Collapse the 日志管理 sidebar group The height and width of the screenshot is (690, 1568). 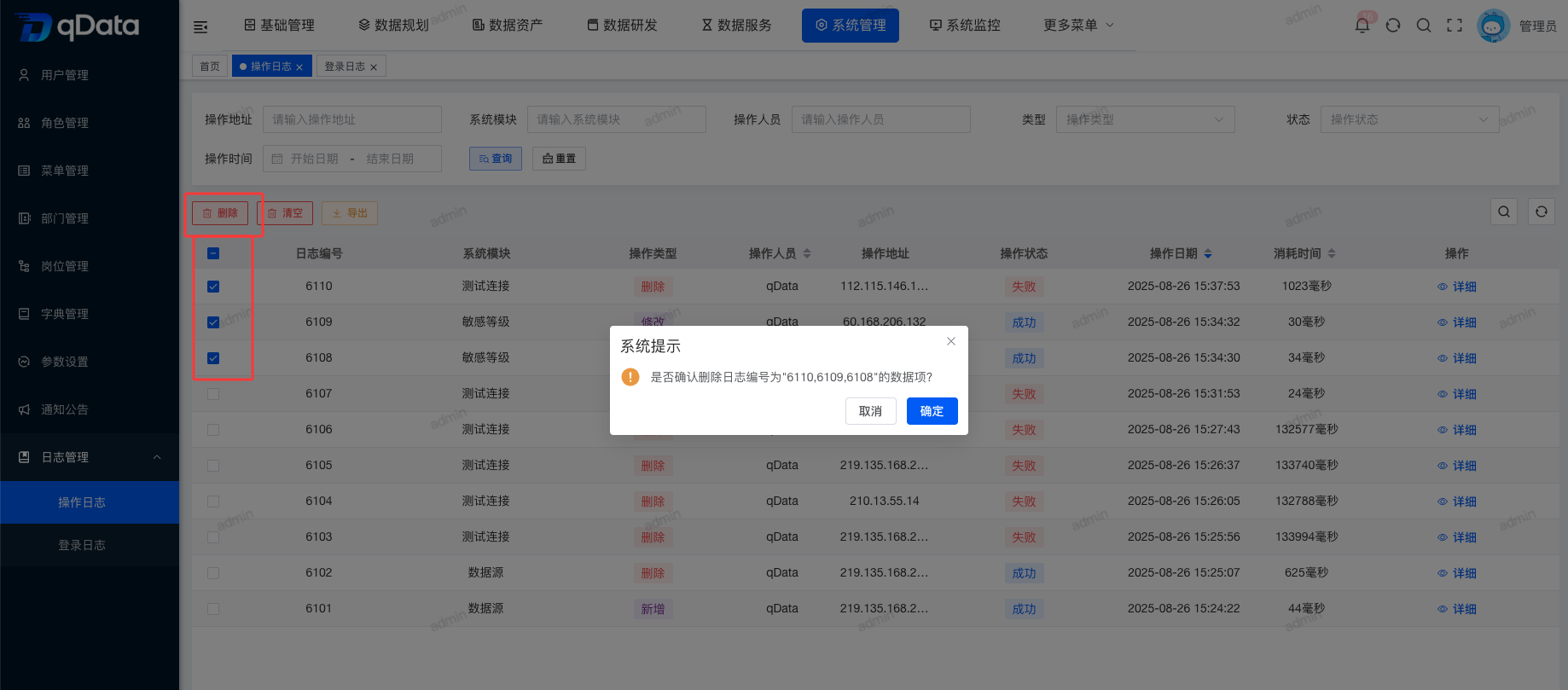(90, 457)
